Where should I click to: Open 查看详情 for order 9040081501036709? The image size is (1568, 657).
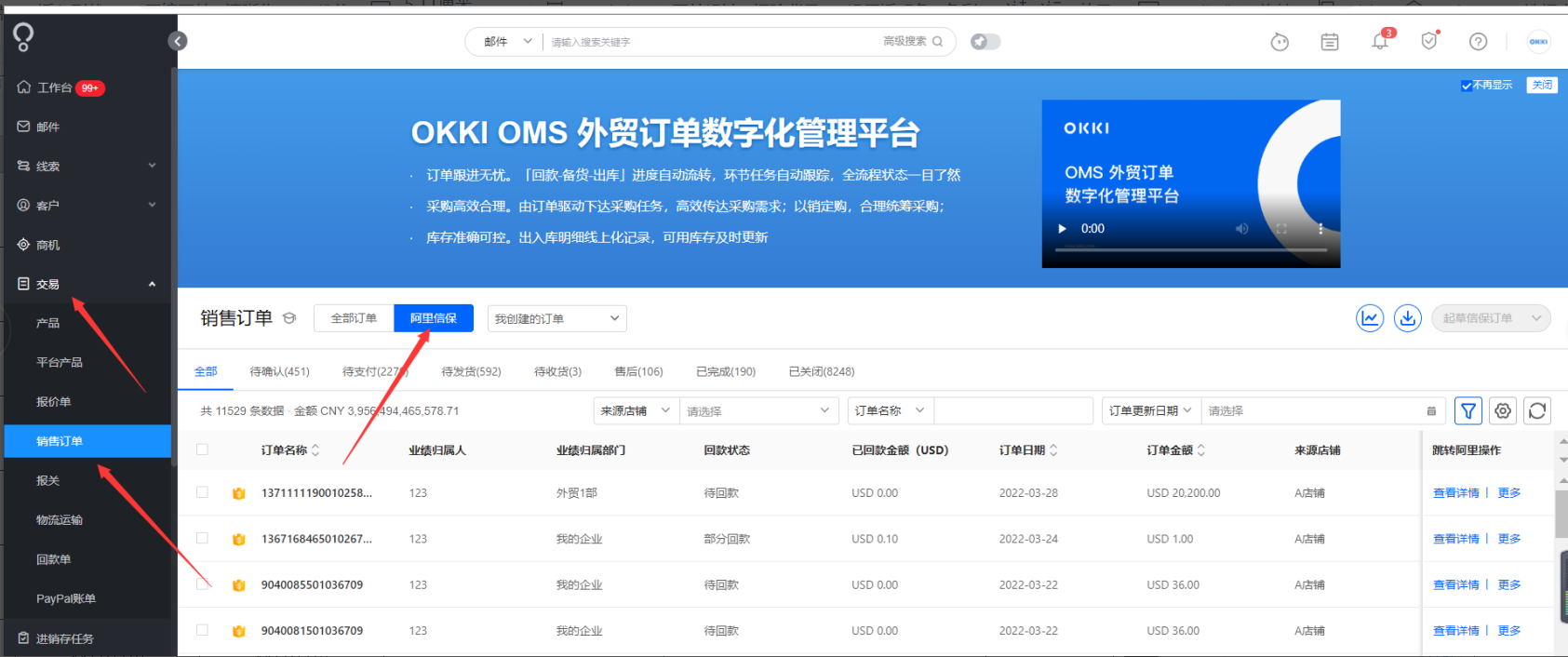(1456, 631)
